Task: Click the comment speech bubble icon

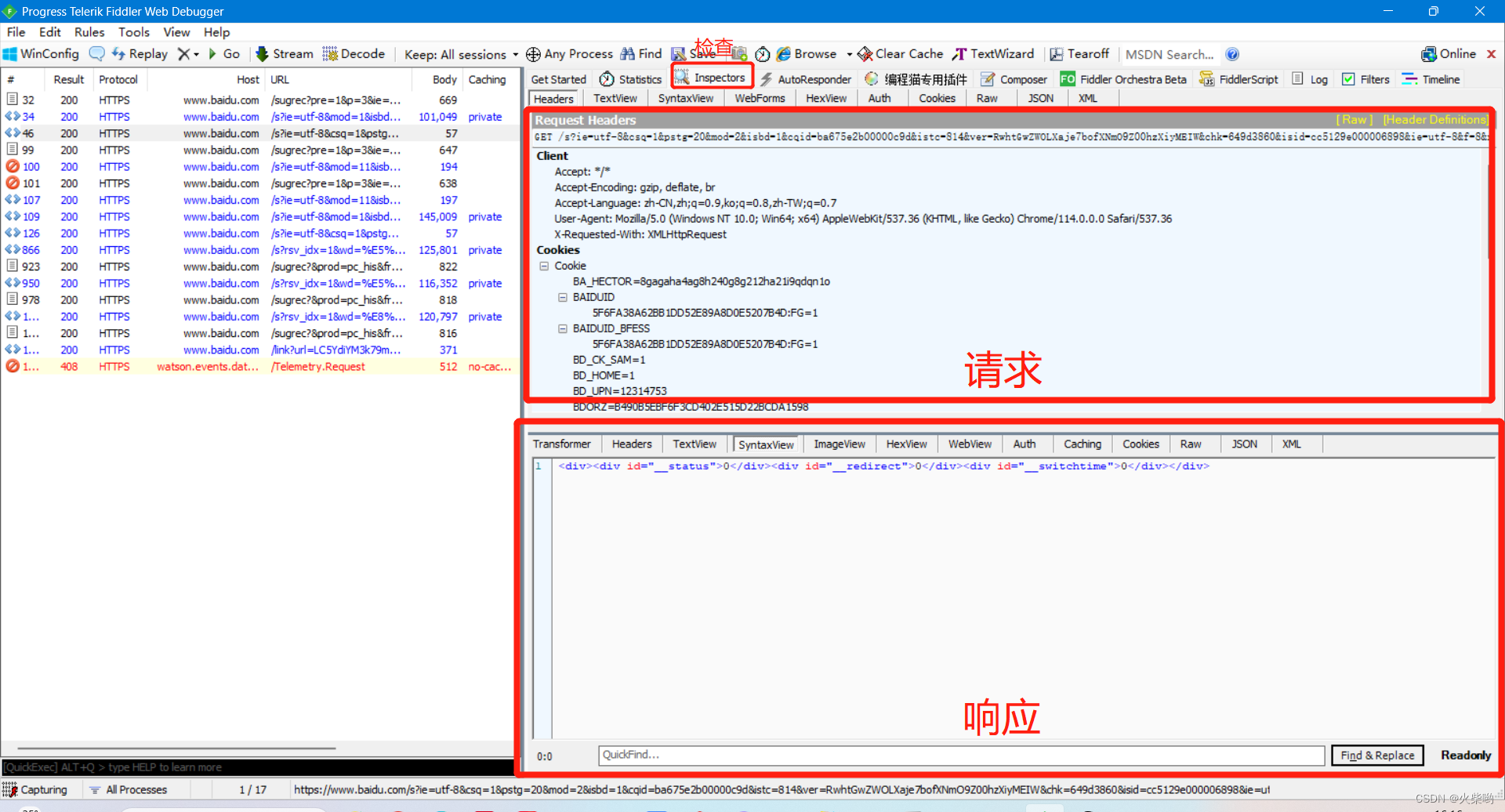Action: 96,54
